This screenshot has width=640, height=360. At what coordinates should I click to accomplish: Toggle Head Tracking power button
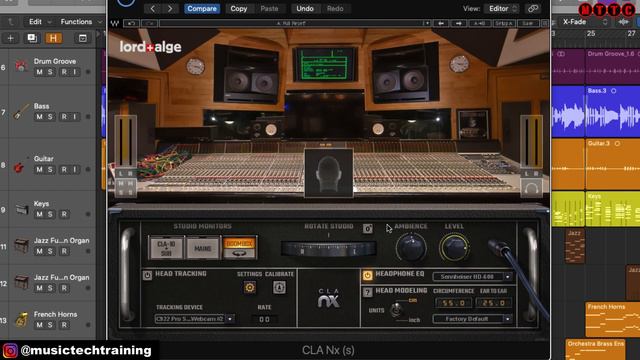coord(147,275)
